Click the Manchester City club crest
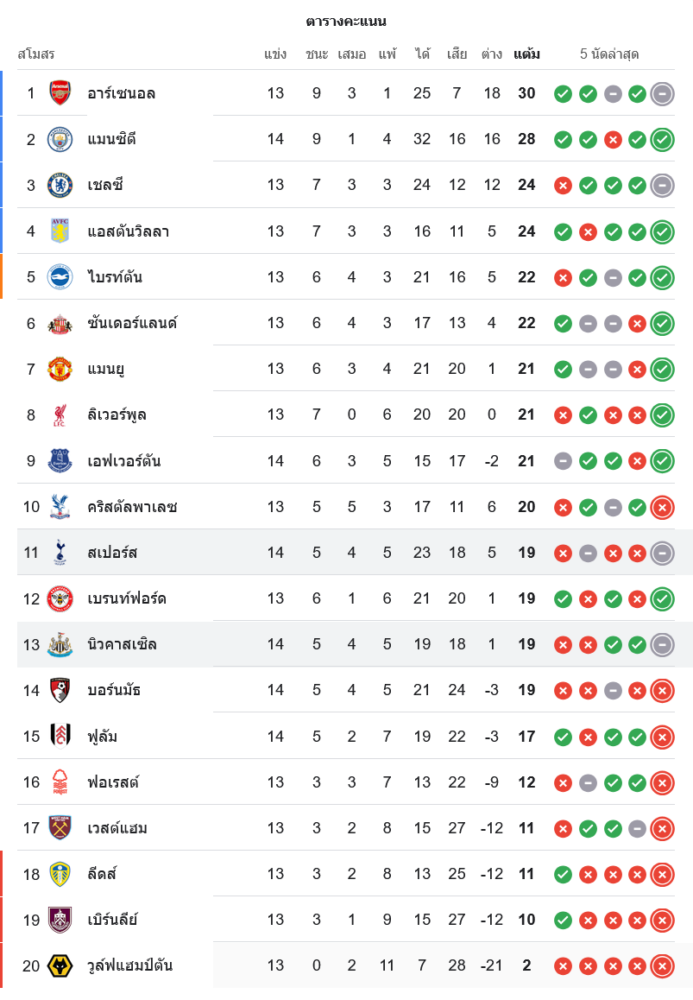The image size is (693, 1000). coord(60,139)
